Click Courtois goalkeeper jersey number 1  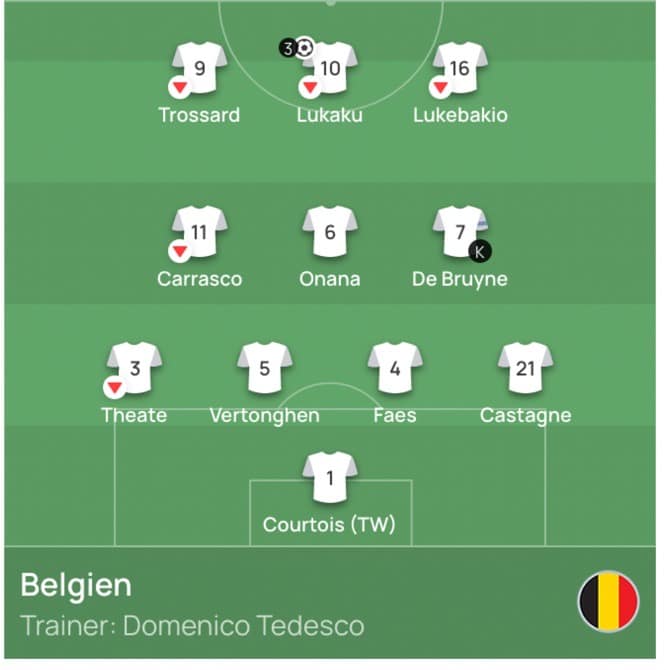pos(330,479)
